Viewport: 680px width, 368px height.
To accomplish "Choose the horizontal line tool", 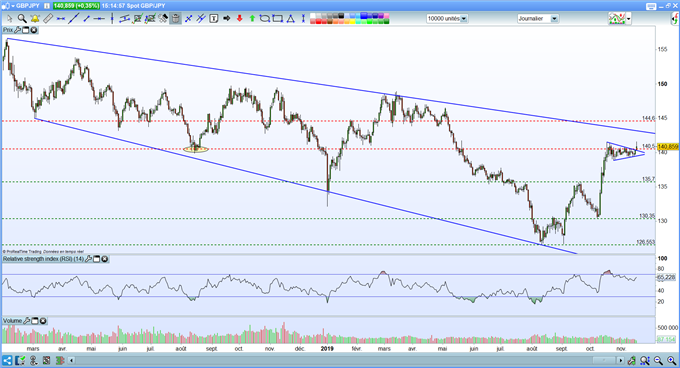I will [x=99, y=19].
